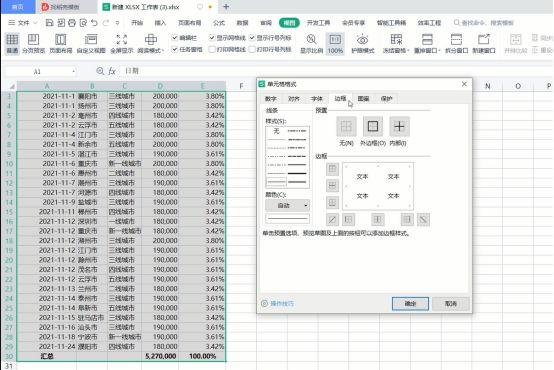Click the formula bar input field

pos(336,71)
